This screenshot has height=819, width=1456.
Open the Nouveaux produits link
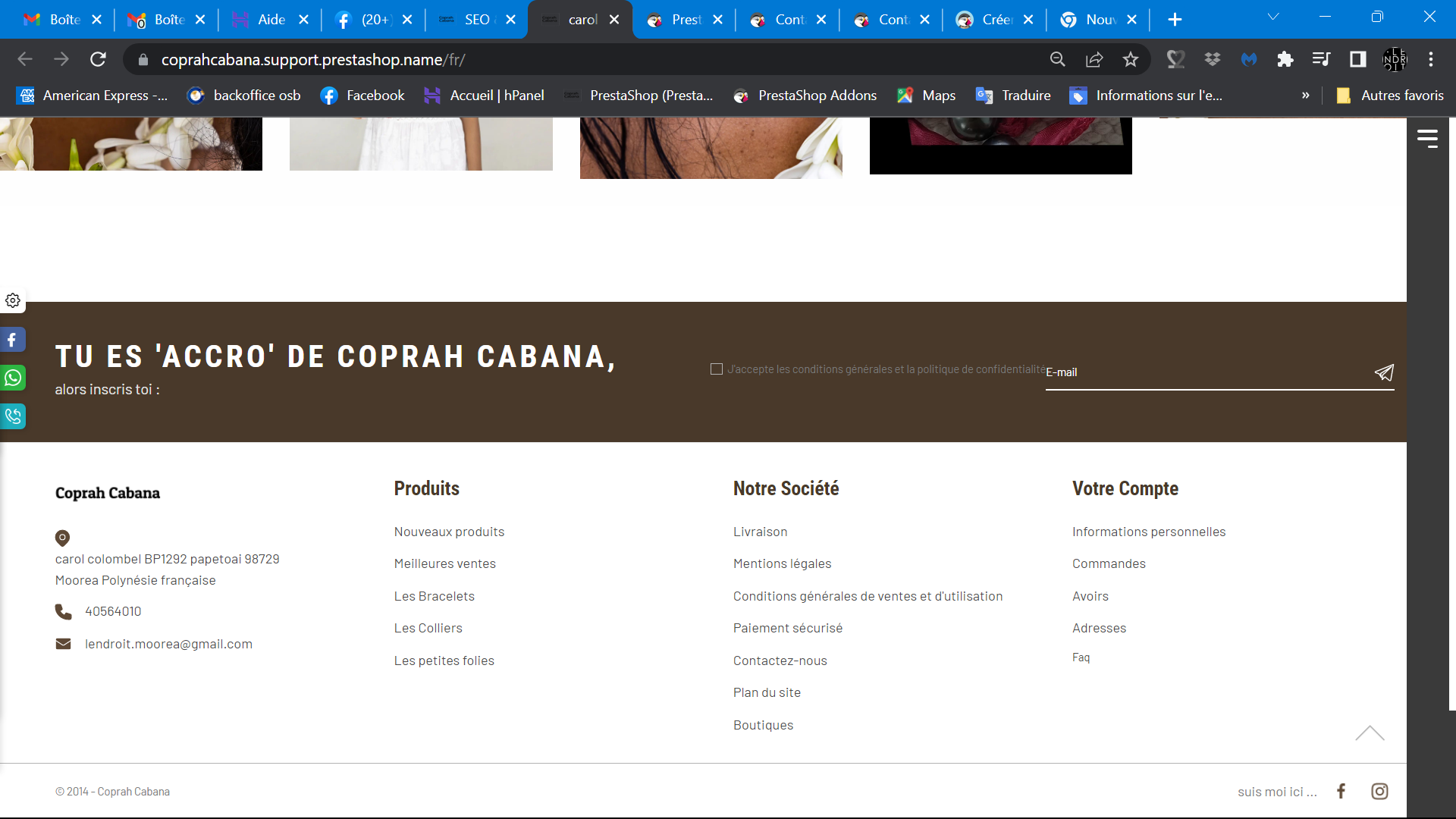point(449,532)
